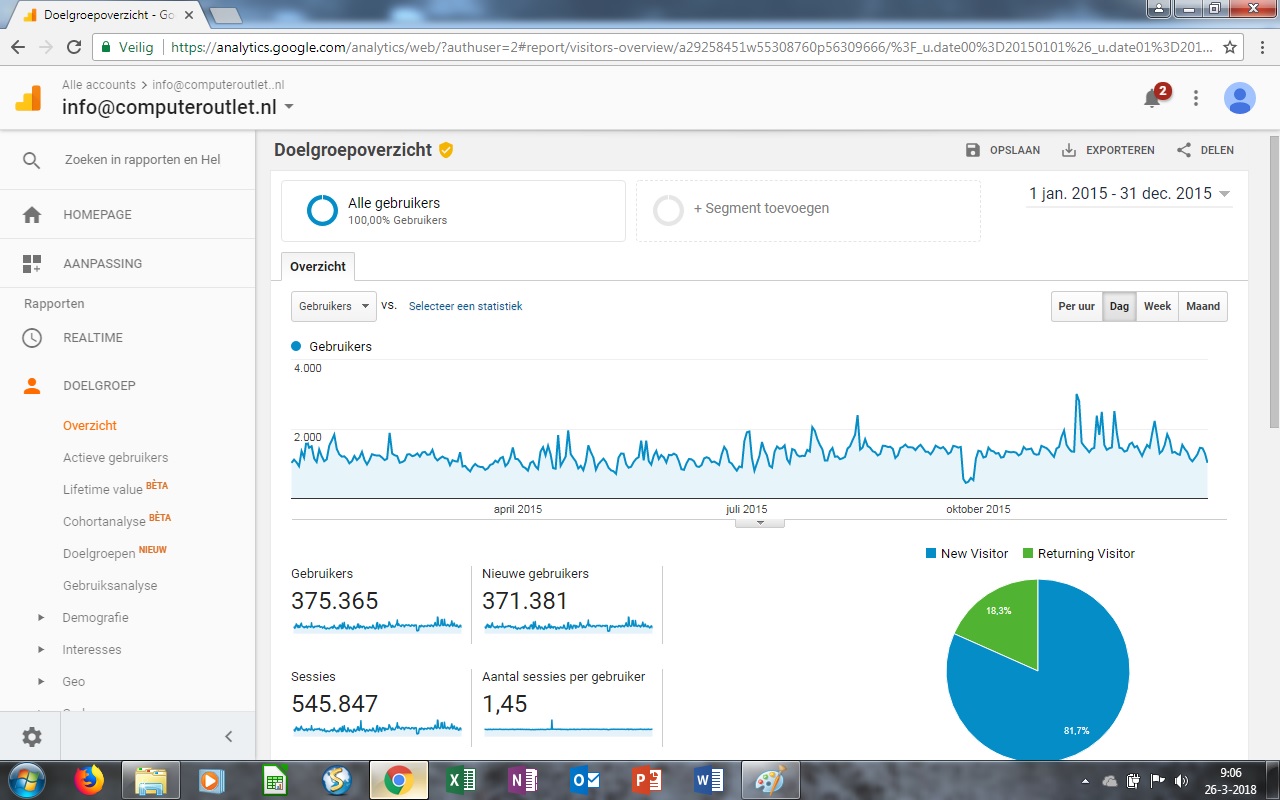Go back with the browser back arrow

pyautogui.click(x=18, y=47)
